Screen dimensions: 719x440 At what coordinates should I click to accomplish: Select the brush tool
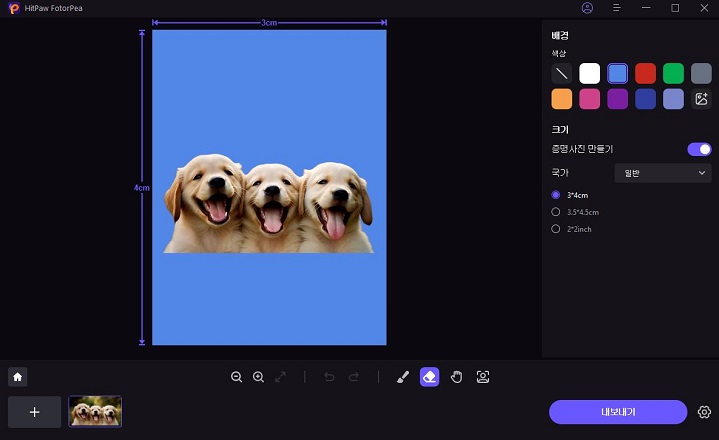403,377
